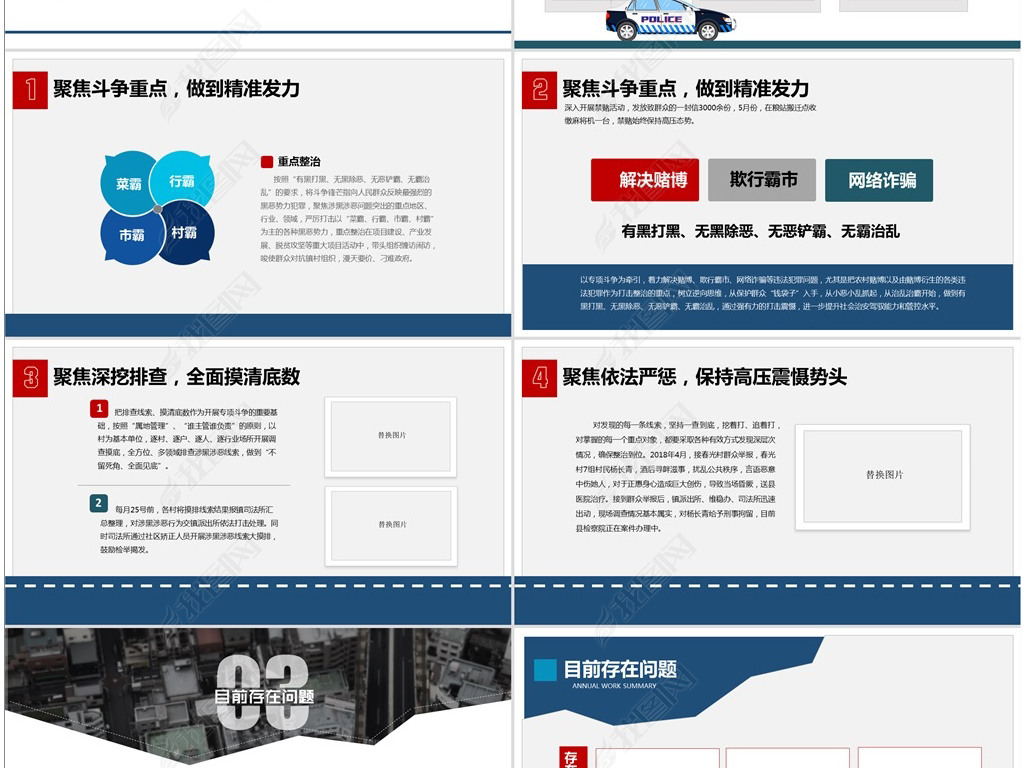Click the red "1" number badge on the first slide

[x=29, y=88]
